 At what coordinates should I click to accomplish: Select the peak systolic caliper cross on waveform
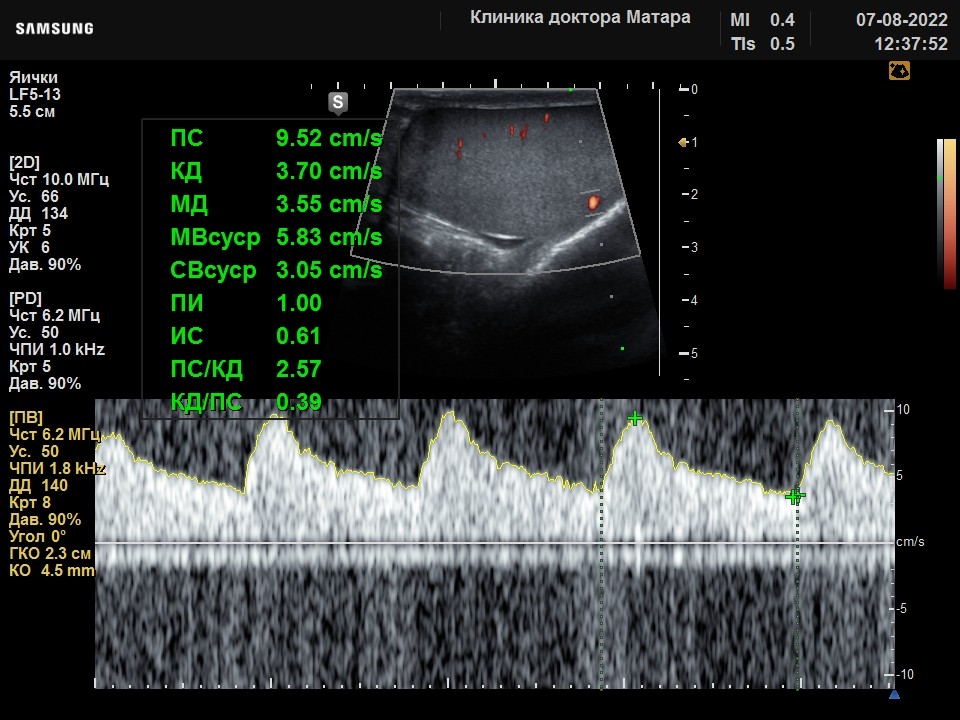[x=635, y=419]
